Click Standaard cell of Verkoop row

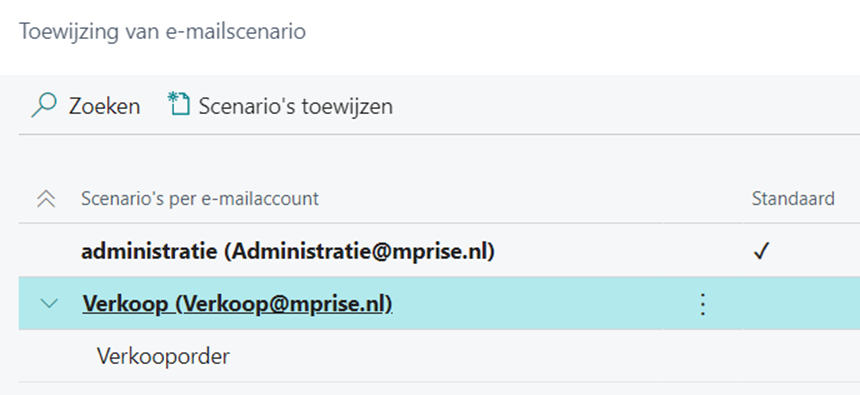801,303
